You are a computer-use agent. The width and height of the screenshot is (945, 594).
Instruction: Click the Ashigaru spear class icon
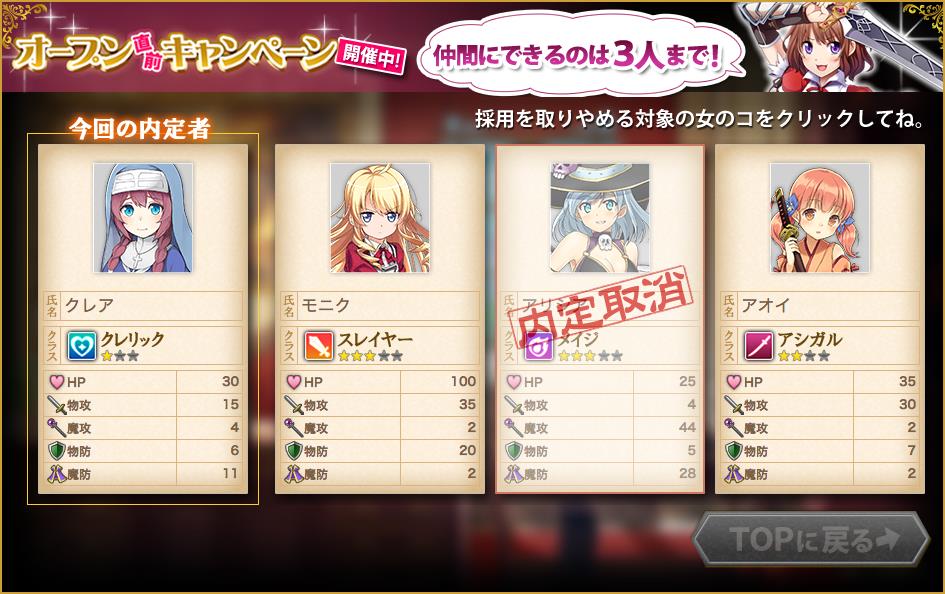pyautogui.click(x=758, y=346)
